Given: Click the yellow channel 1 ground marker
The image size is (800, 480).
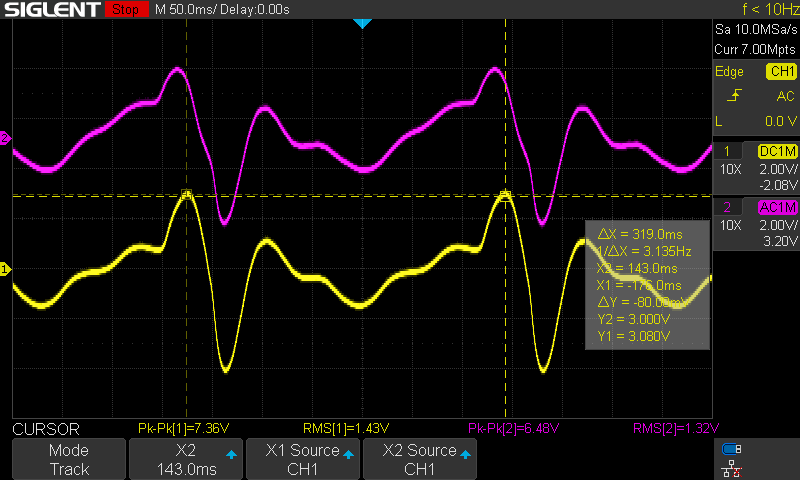Looking at the screenshot, I should (x=4, y=268).
